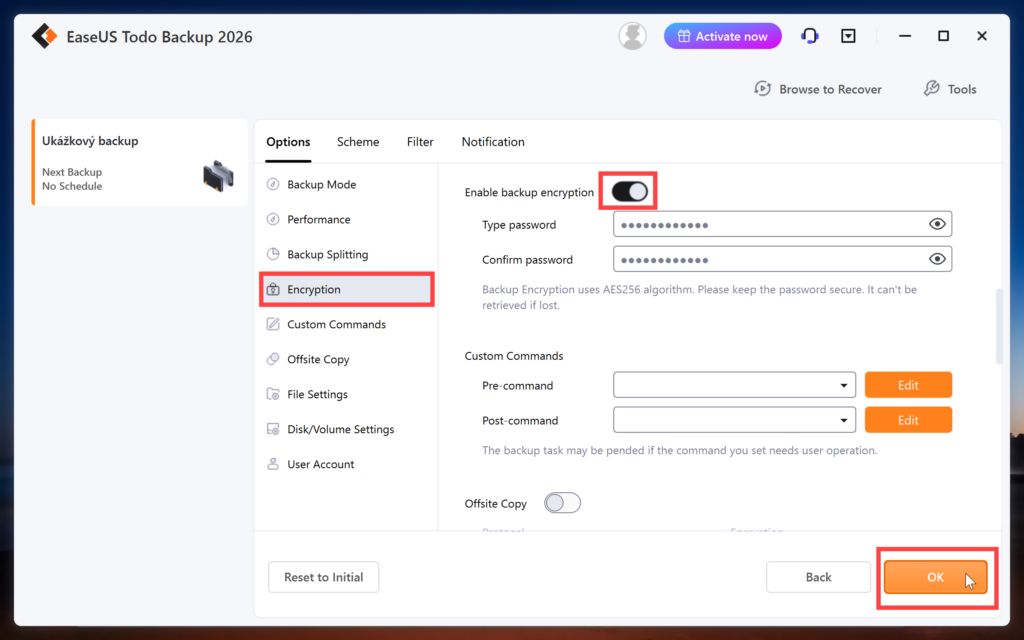Click the File Settings folder icon
The image size is (1024, 640).
(273, 394)
